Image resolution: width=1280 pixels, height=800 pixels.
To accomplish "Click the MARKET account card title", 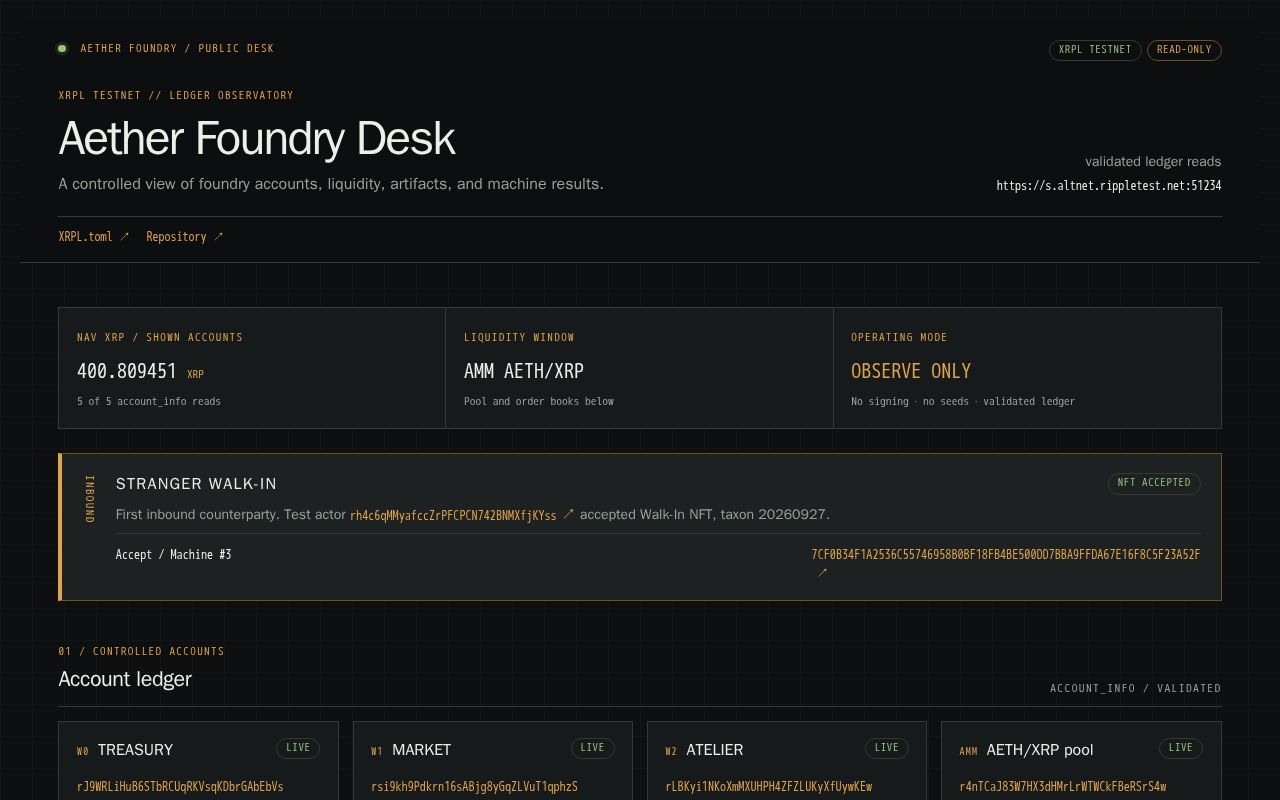I will coord(421,750).
